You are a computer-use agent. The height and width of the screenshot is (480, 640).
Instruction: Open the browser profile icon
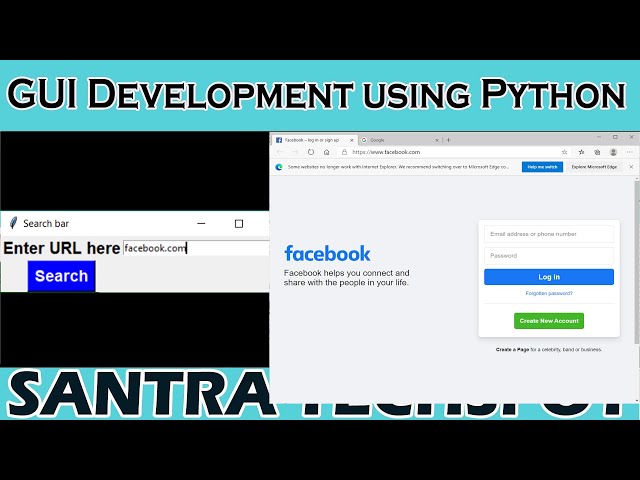coord(613,152)
